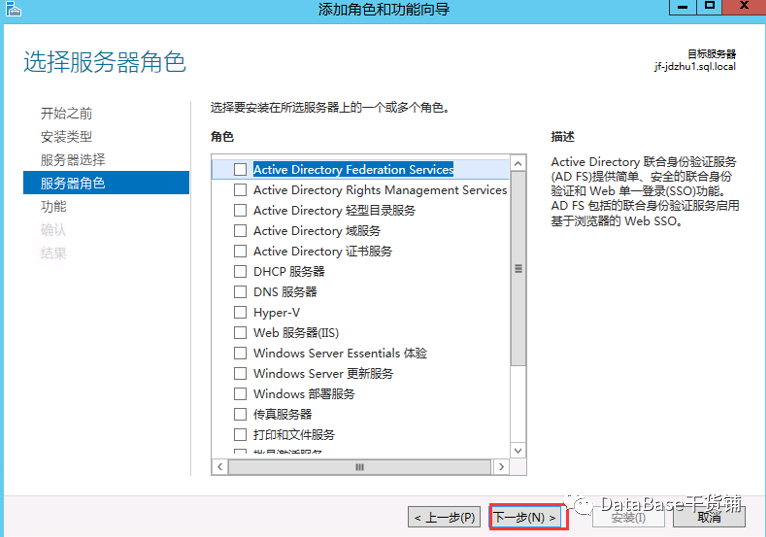
Task: Select the 打印和文件服务 checkbox
Action: click(240, 434)
